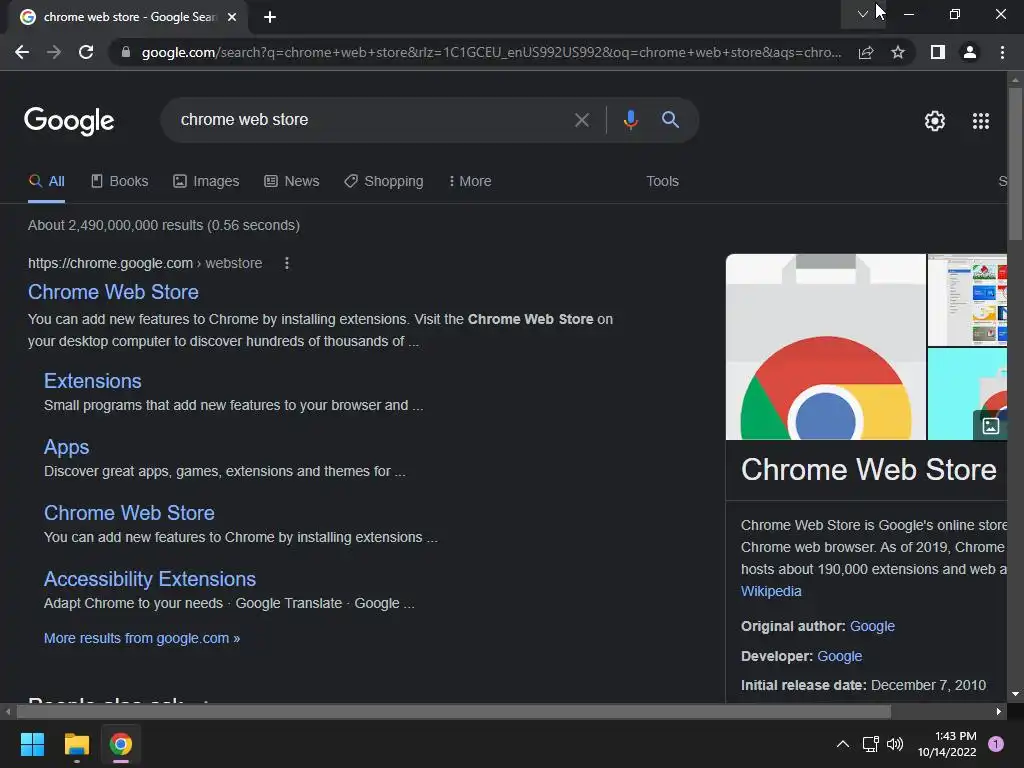Reload the page with the refresh icon
The width and height of the screenshot is (1024, 768).
[x=86, y=52]
